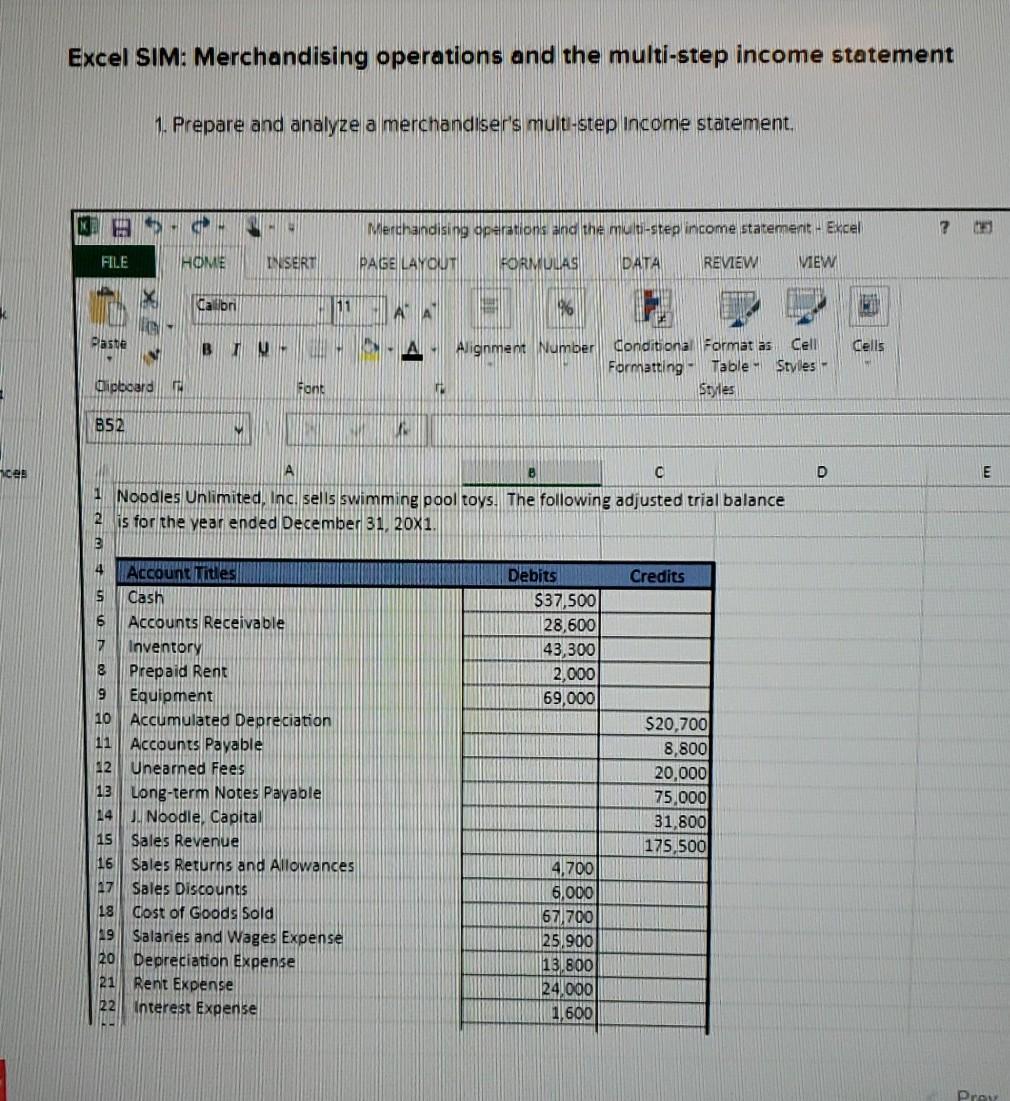This screenshot has width=1010, height=1101.
Task: Click the Name Box showing B52
Action: coord(160,428)
